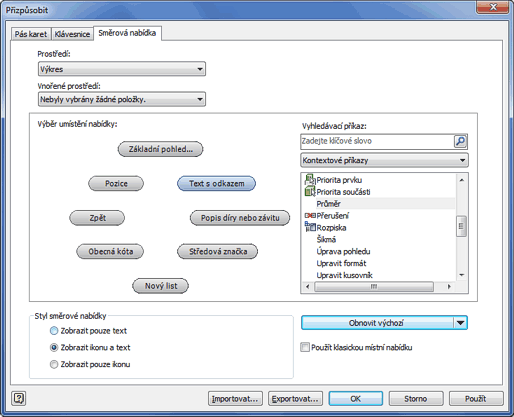Confirm with the OK button
The image size is (514, 417).
click(x=356, y=398)
